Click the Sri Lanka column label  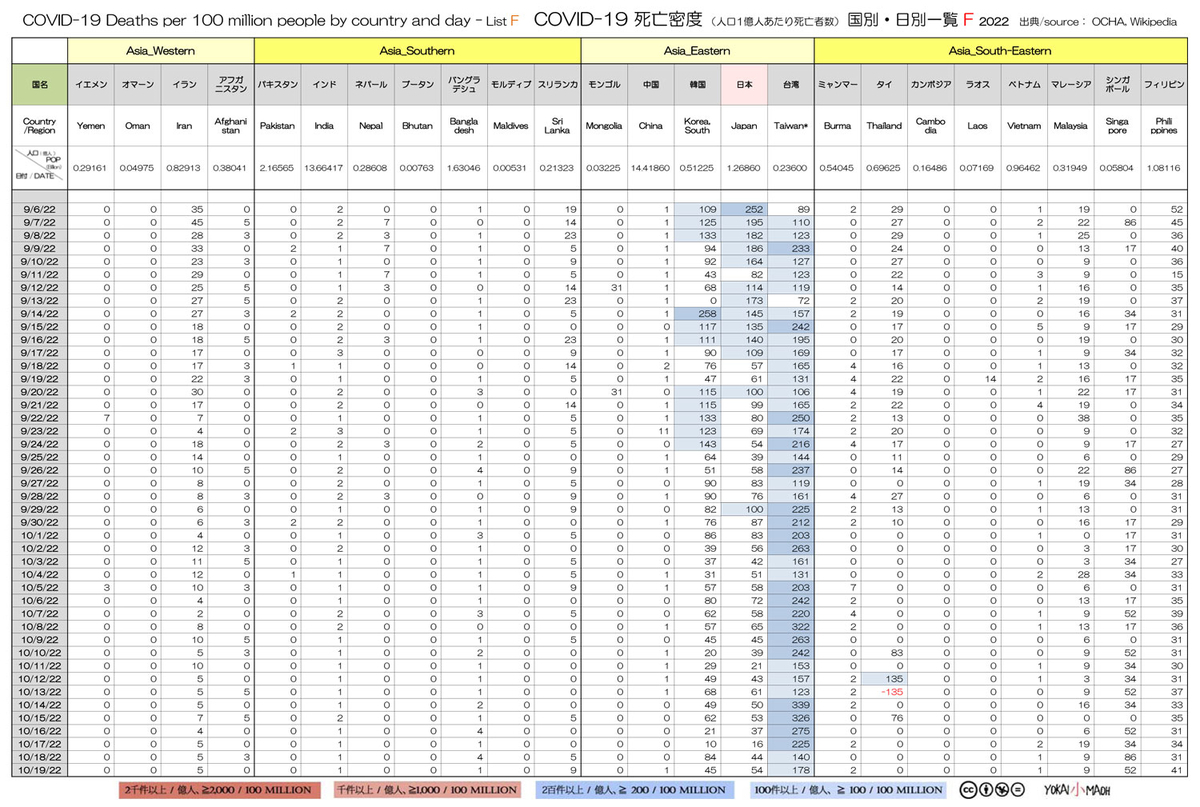pos(558,127)
